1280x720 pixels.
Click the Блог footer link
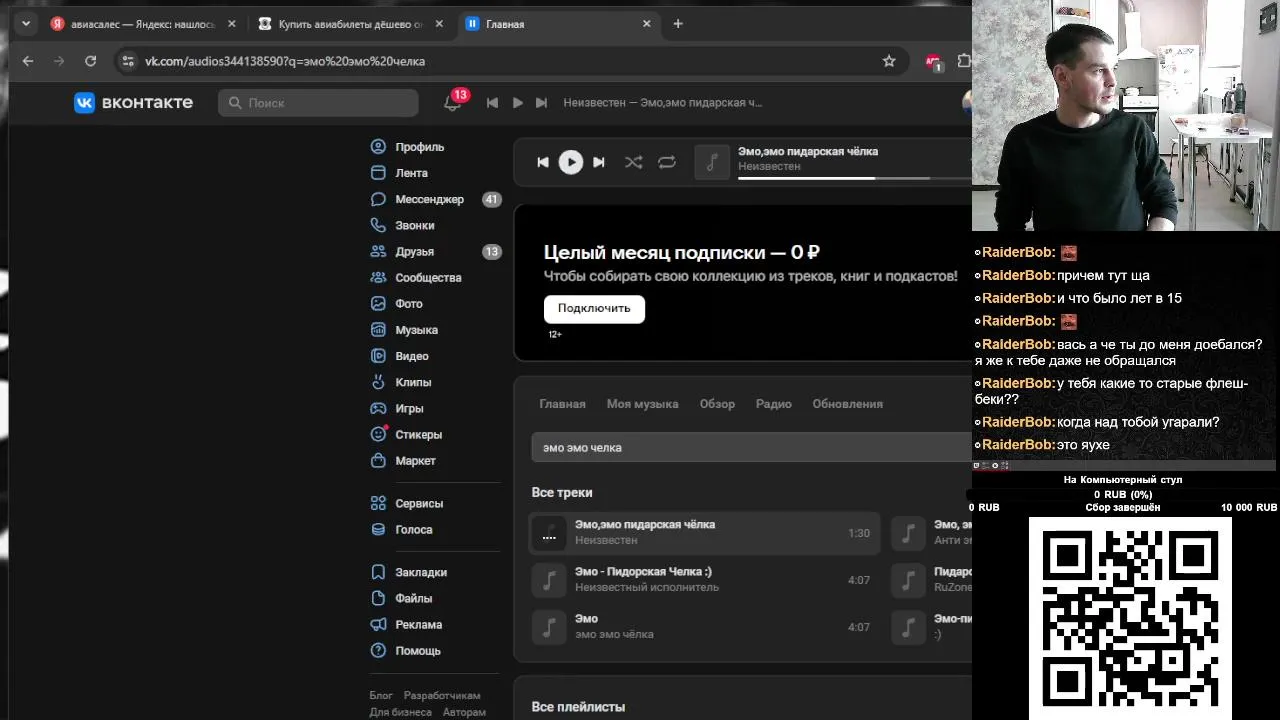381,695
